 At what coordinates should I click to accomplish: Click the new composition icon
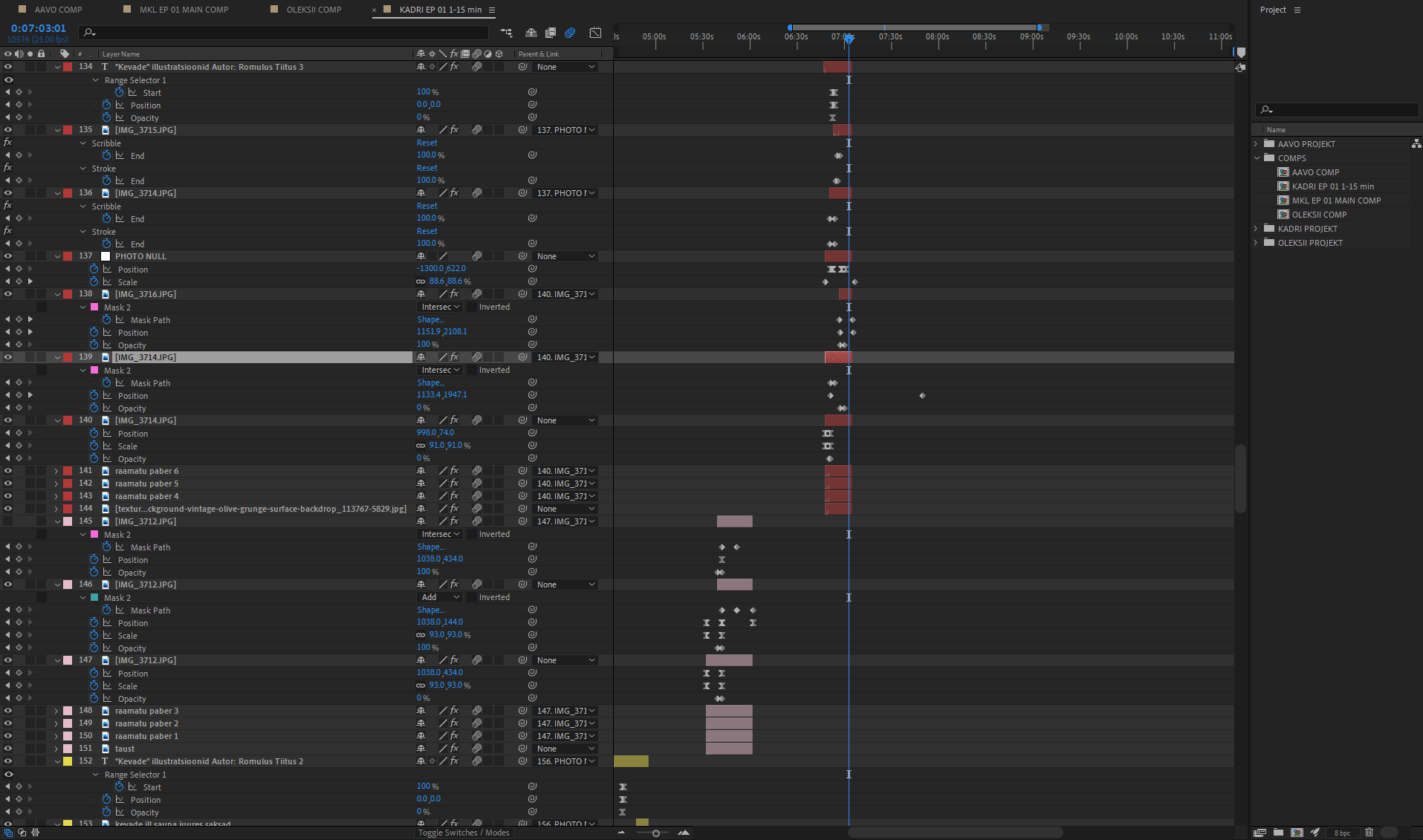point(1297,833)
